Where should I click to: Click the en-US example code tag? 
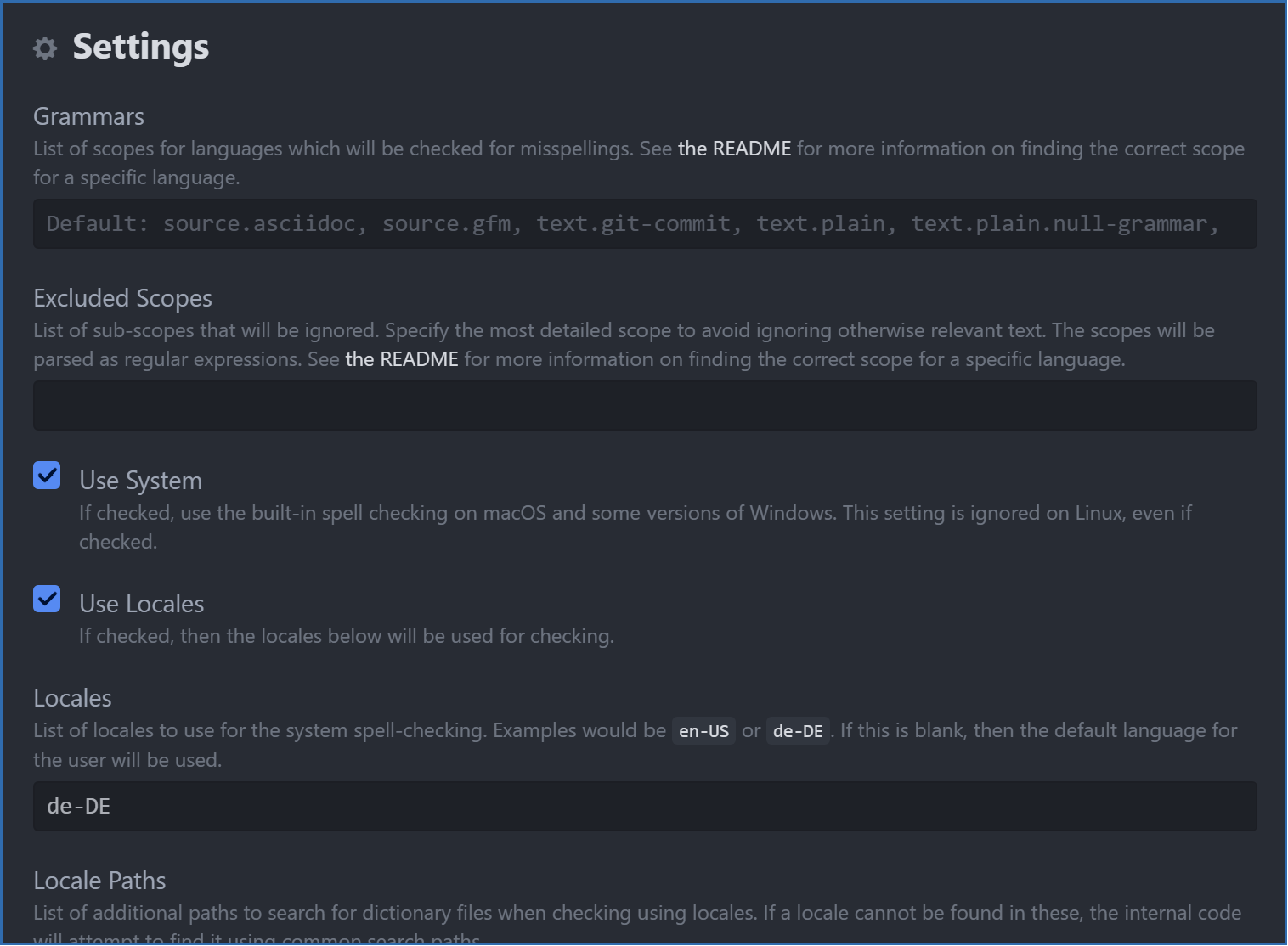click(703, 731)
